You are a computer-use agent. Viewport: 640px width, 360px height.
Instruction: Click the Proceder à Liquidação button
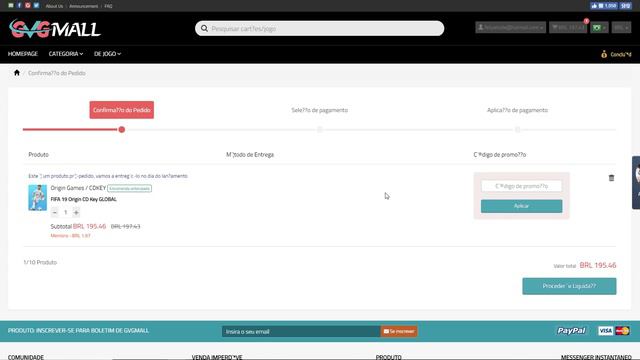tap(569, 286)
